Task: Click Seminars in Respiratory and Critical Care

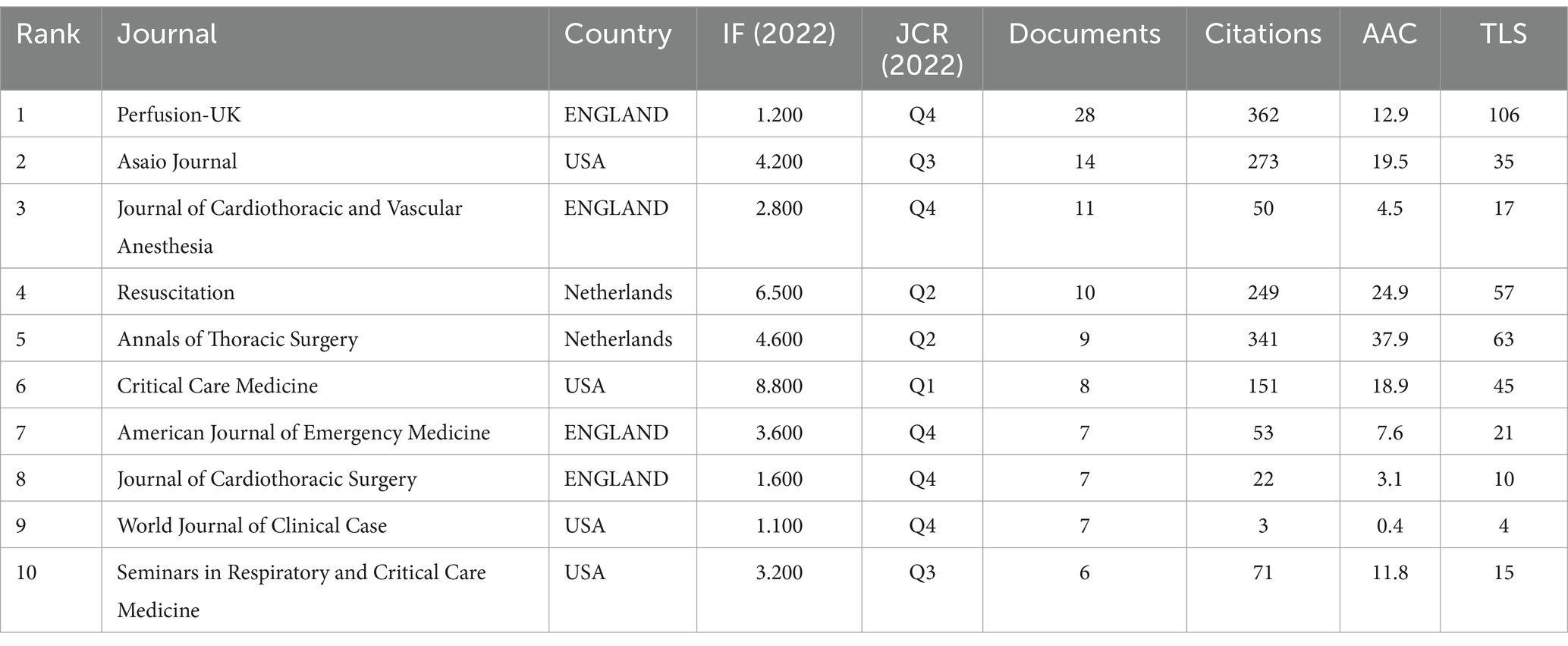Action: (301, 572)
